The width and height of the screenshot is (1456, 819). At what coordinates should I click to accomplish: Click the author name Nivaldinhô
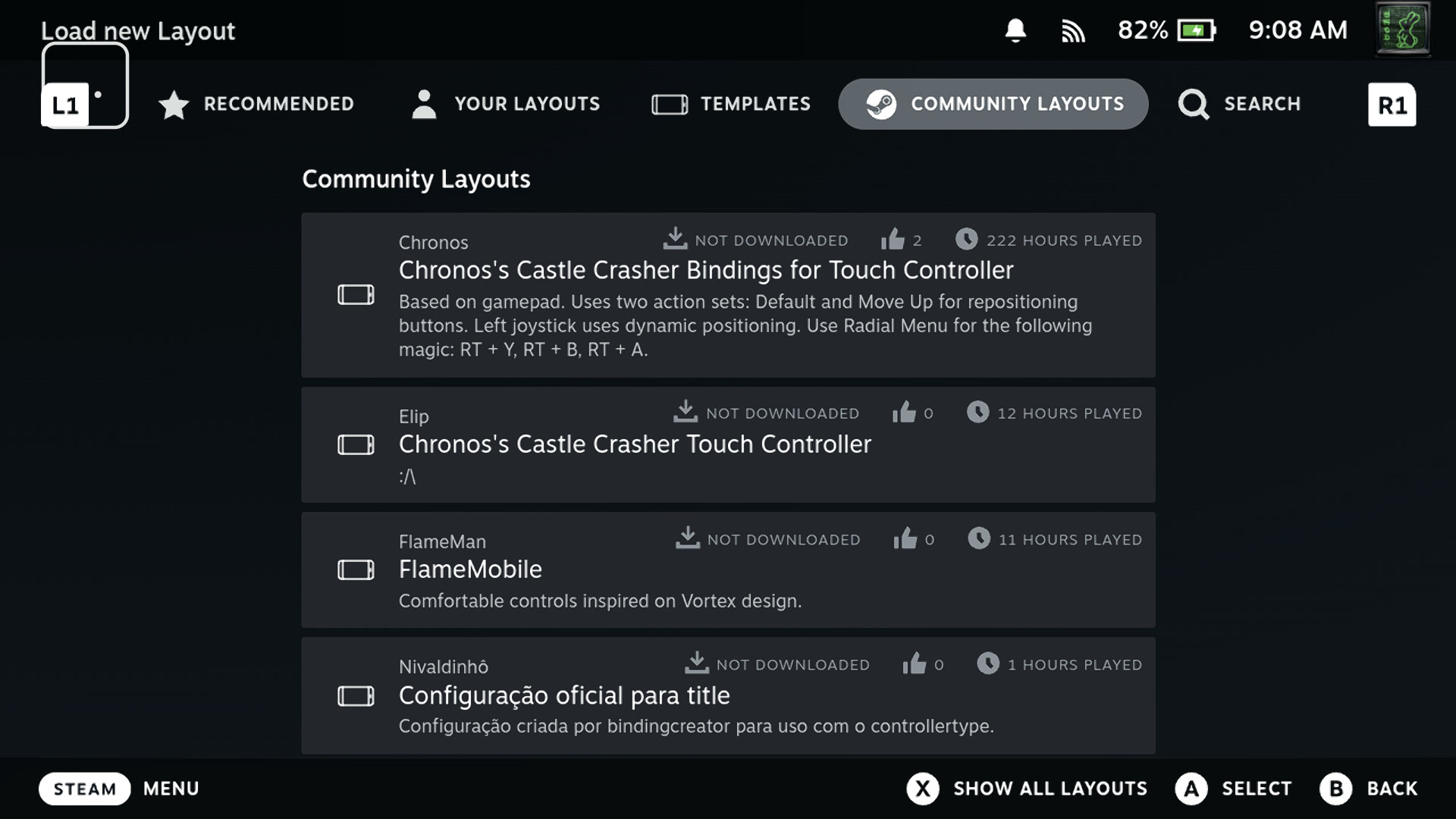pyautogui.click(x=444, y=667)
